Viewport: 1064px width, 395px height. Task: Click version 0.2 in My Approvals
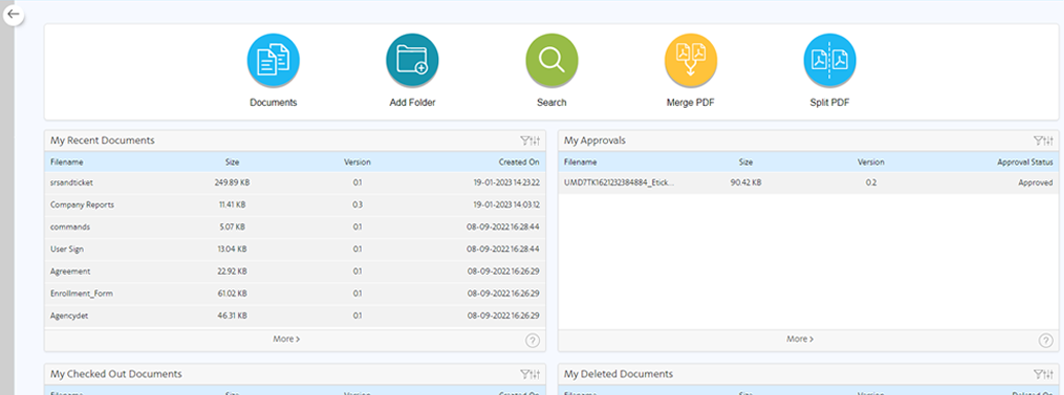[x=871, y=183]
